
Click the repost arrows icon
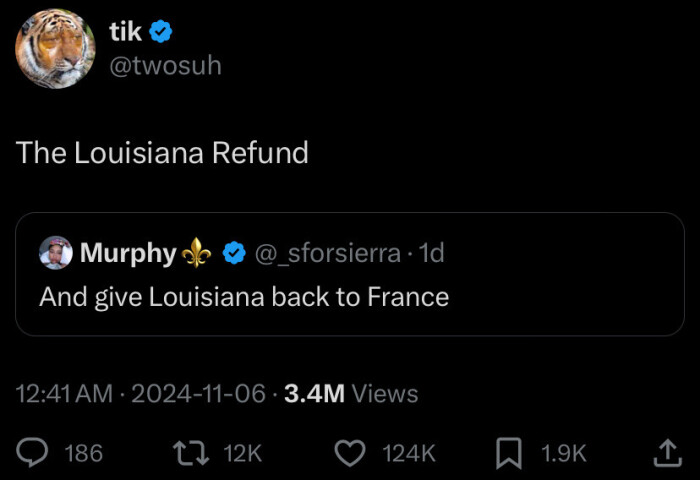pos(192,453)
